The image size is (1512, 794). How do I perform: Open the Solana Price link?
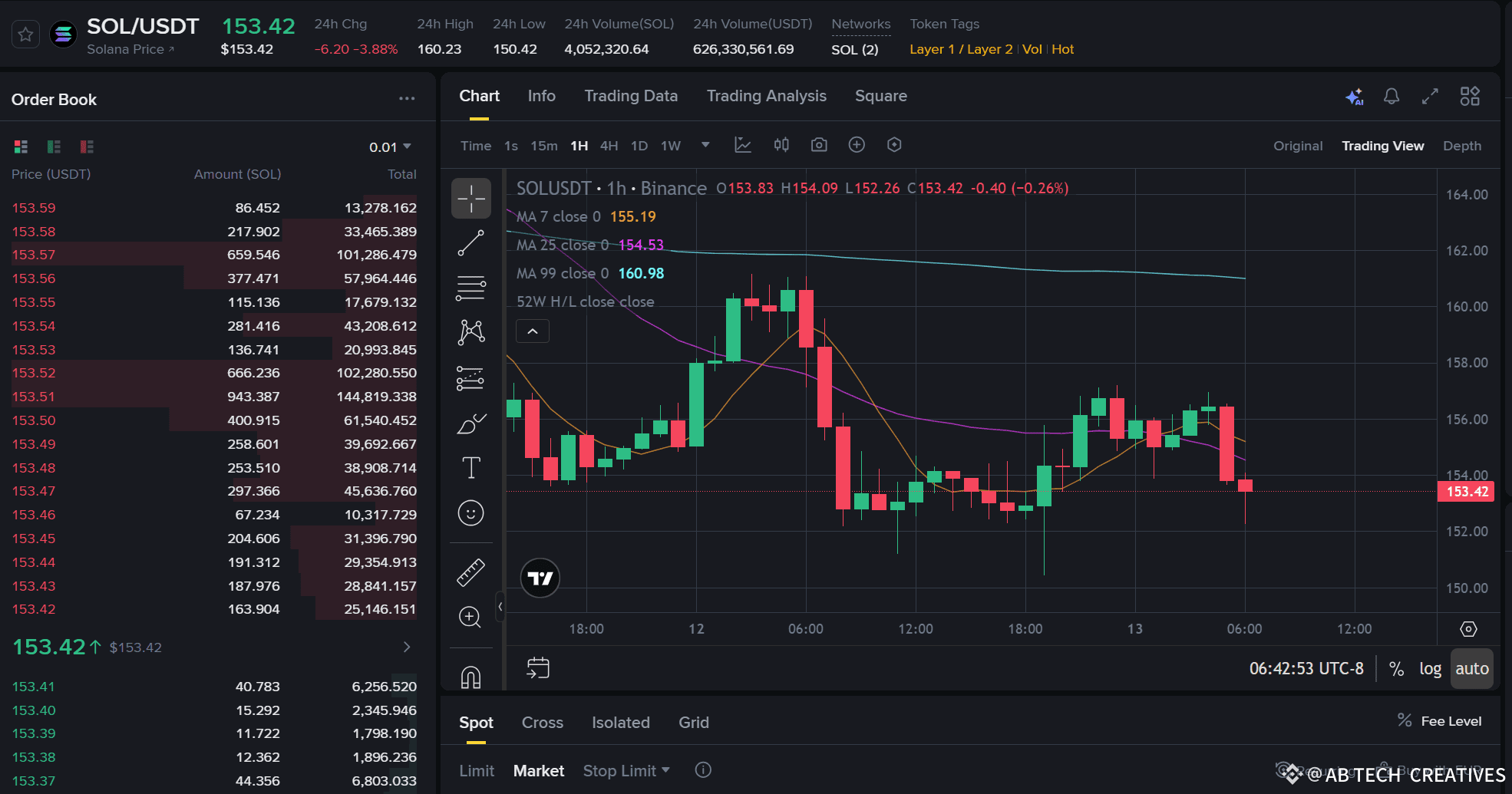[x=130, y=49]
